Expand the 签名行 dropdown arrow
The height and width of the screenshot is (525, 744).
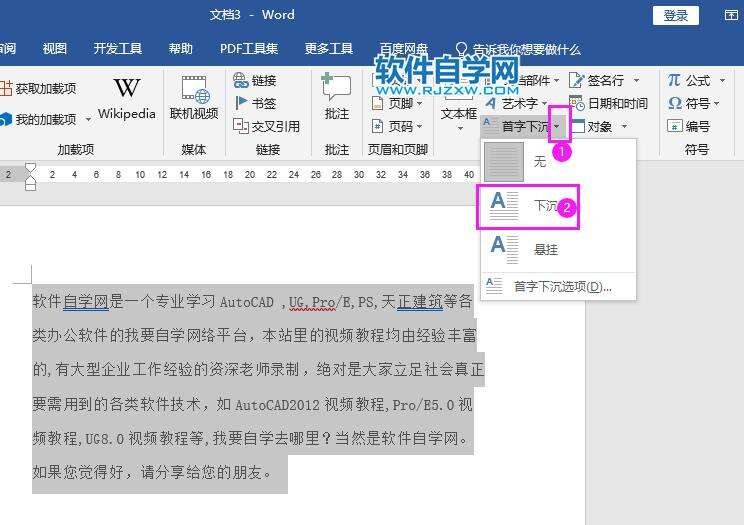[x=636, y=80]
